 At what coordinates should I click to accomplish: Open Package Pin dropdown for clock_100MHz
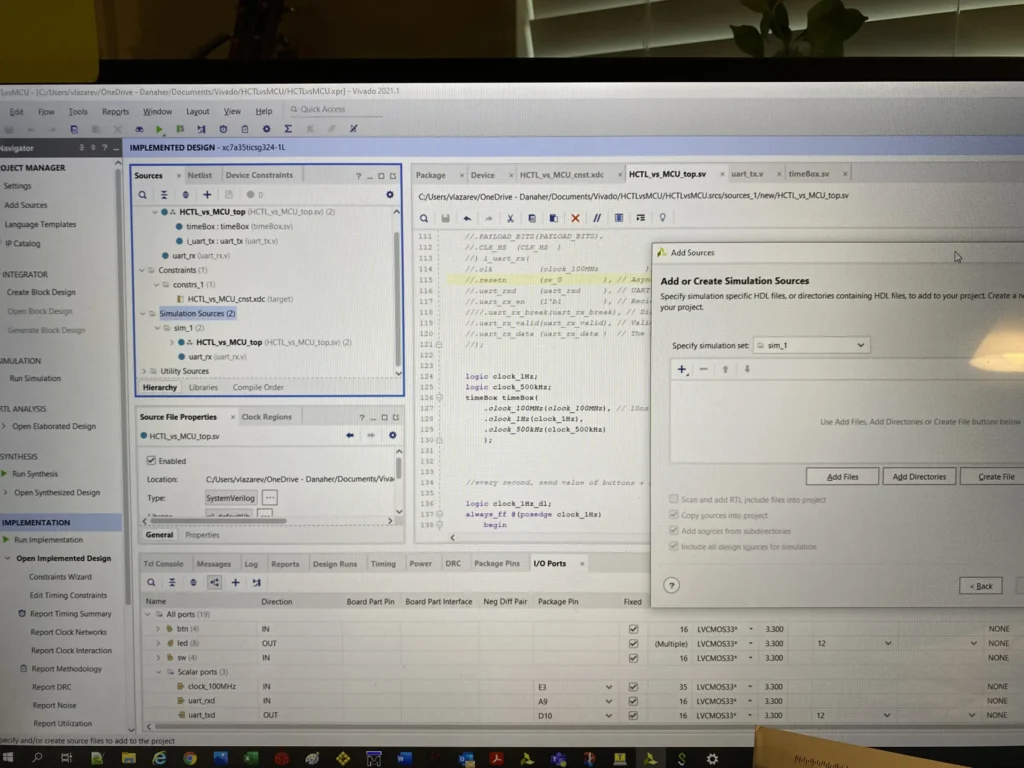pos(609,687)
